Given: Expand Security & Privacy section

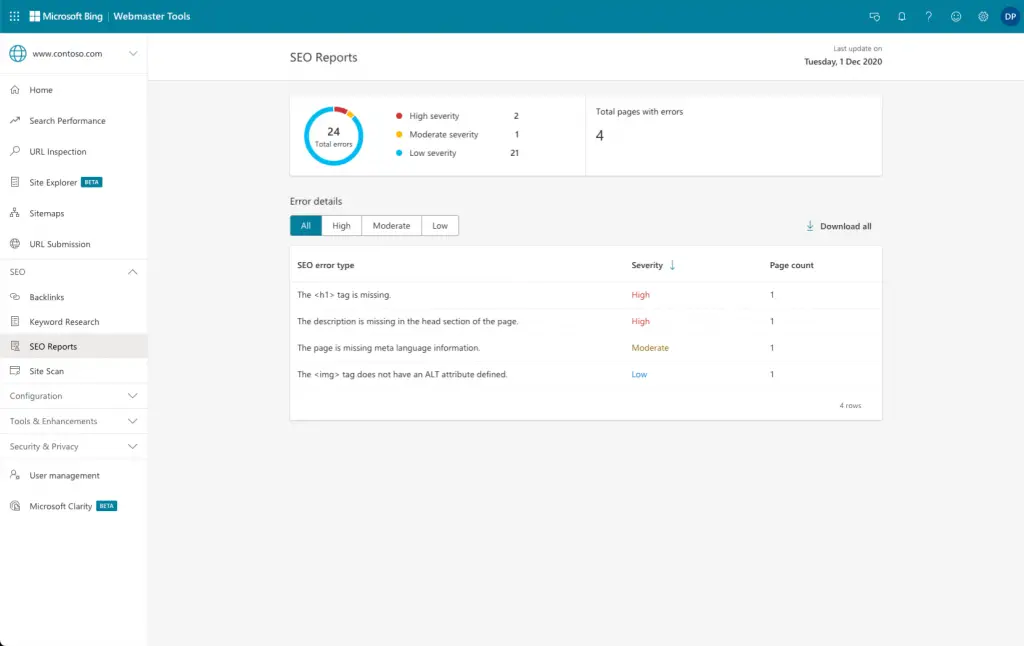Looking at the screenshot, I should tap(74, 447).
